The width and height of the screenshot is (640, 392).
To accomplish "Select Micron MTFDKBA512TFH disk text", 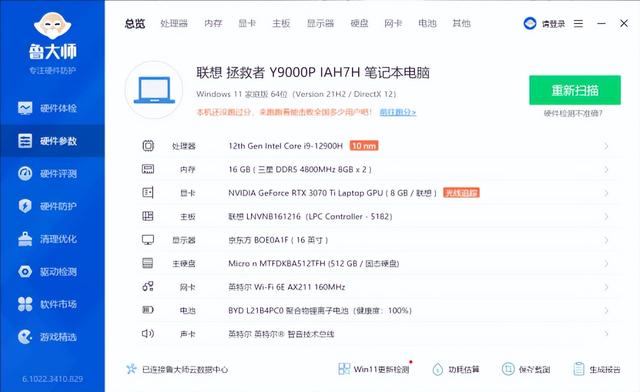I will point(313,263).
